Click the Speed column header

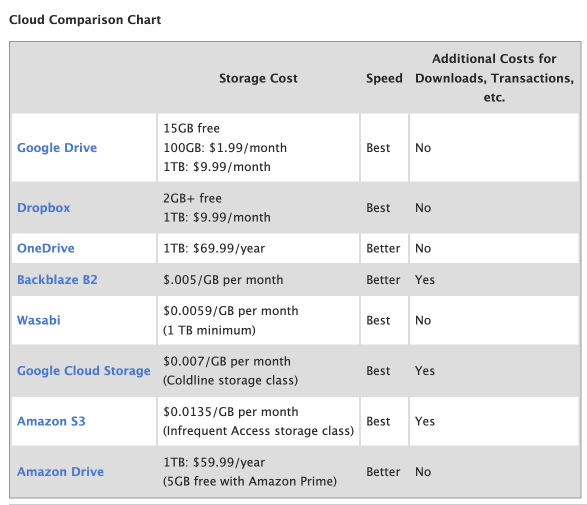click(x=384, y=78)
